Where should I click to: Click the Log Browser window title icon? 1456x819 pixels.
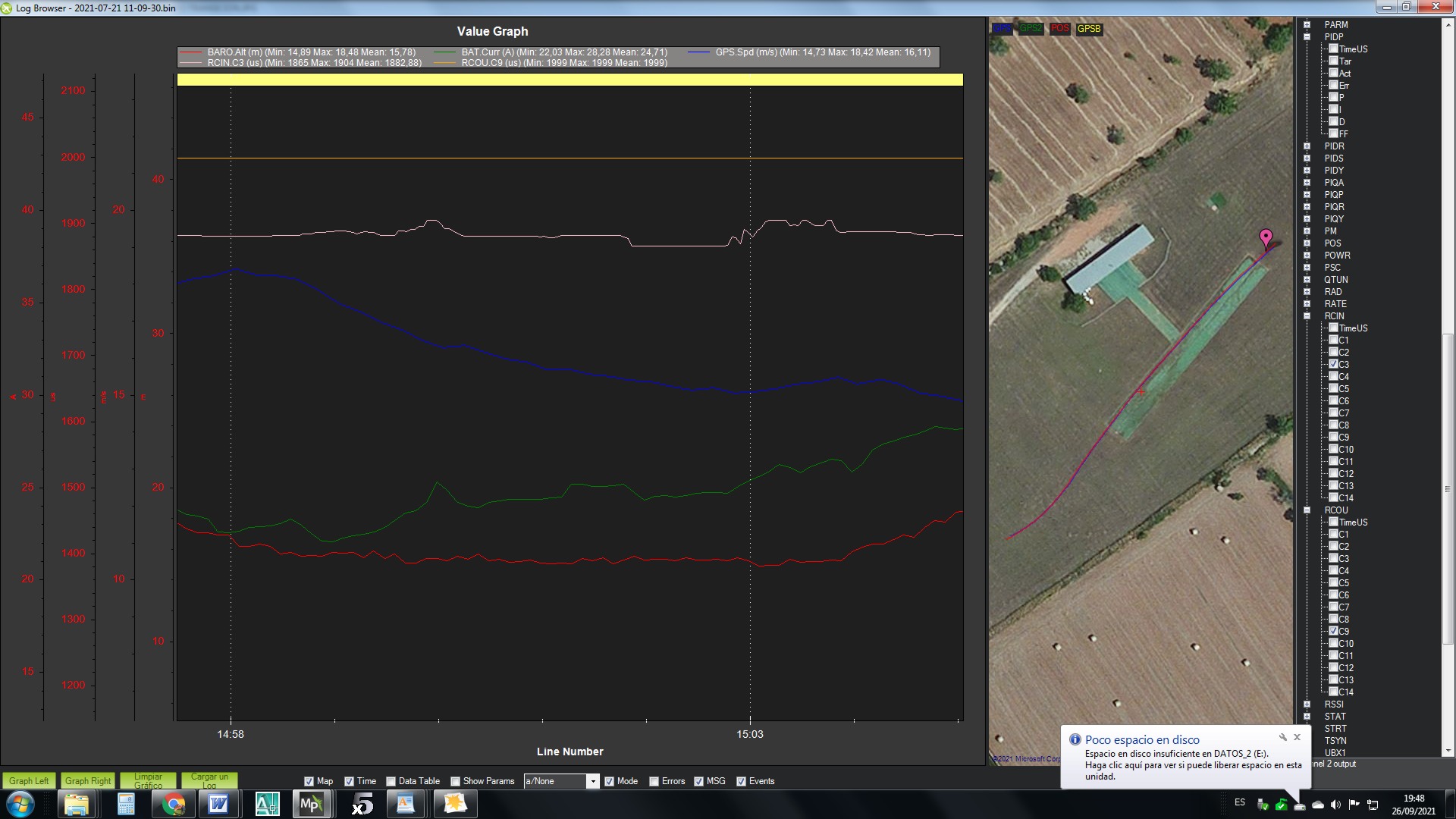(7, 8)
